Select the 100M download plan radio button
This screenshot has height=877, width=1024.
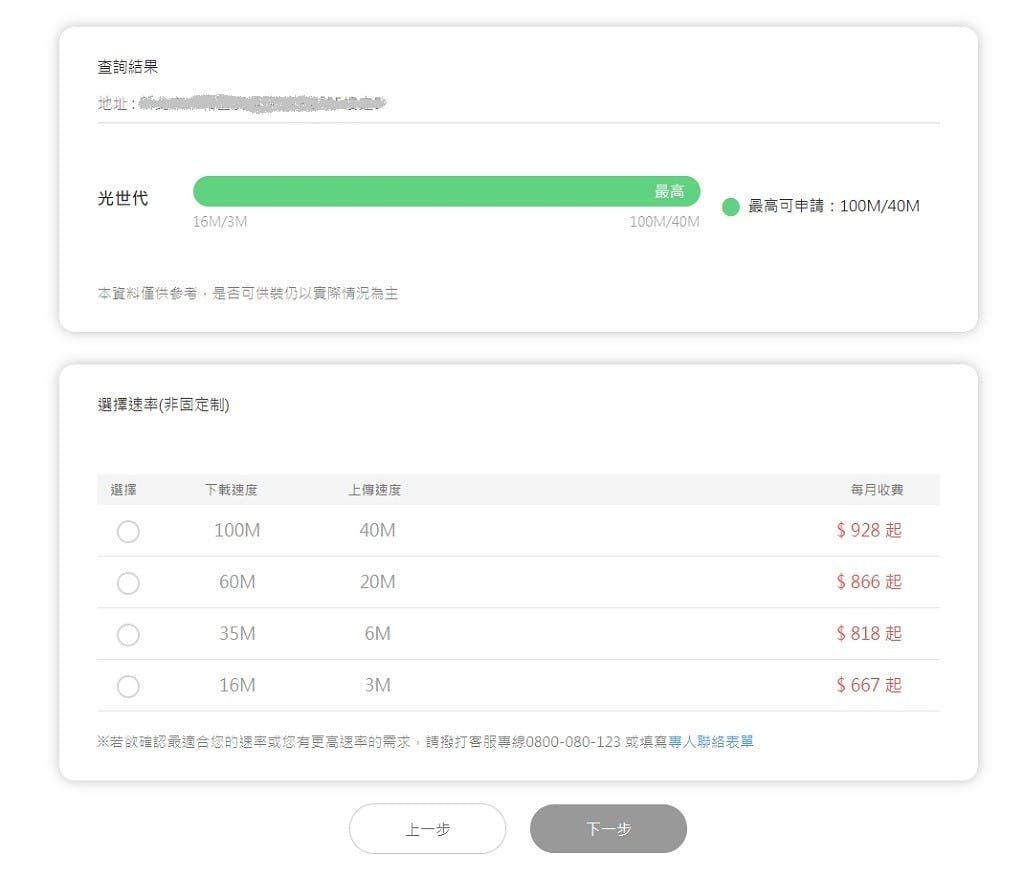click(128, 531)
